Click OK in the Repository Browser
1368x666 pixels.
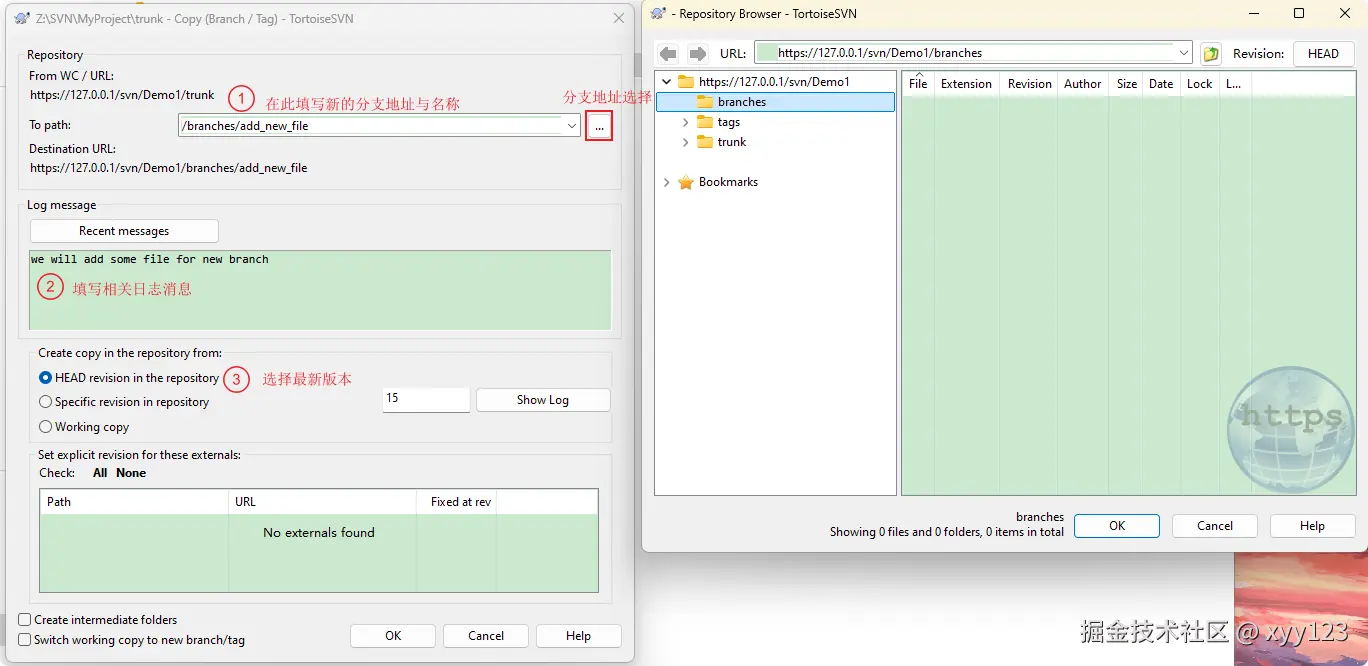(x=1117, y=526)
